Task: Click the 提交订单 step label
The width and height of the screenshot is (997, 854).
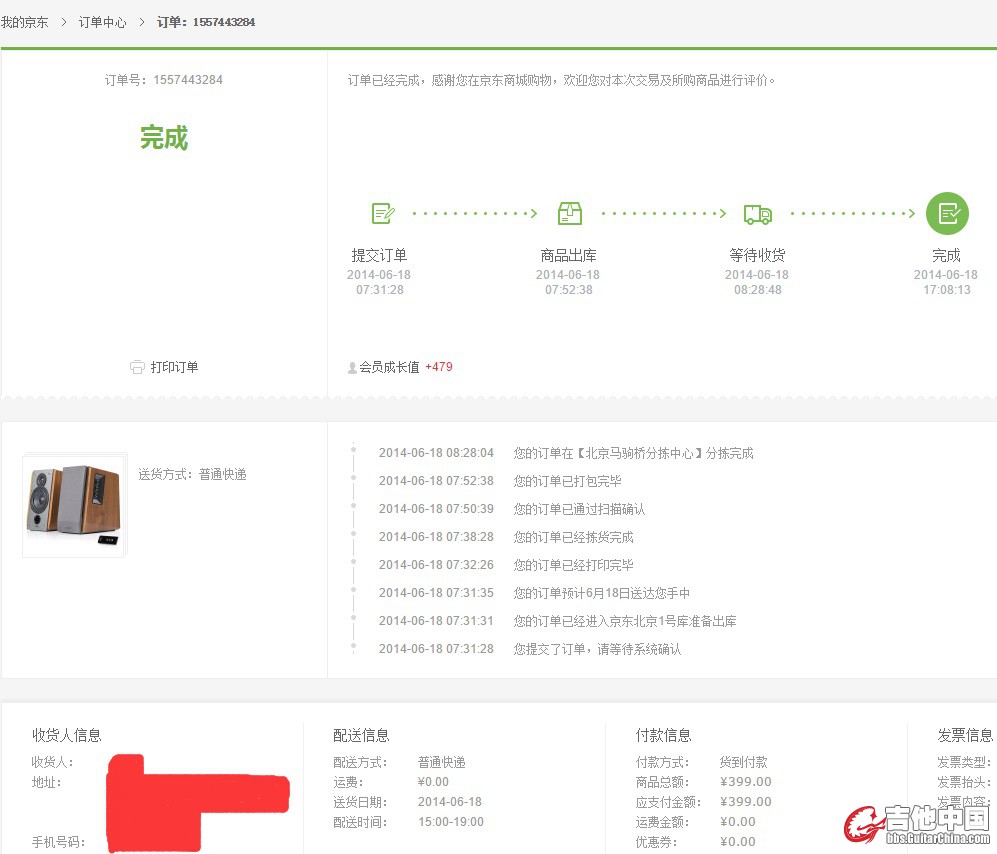Action: [379, 255]
